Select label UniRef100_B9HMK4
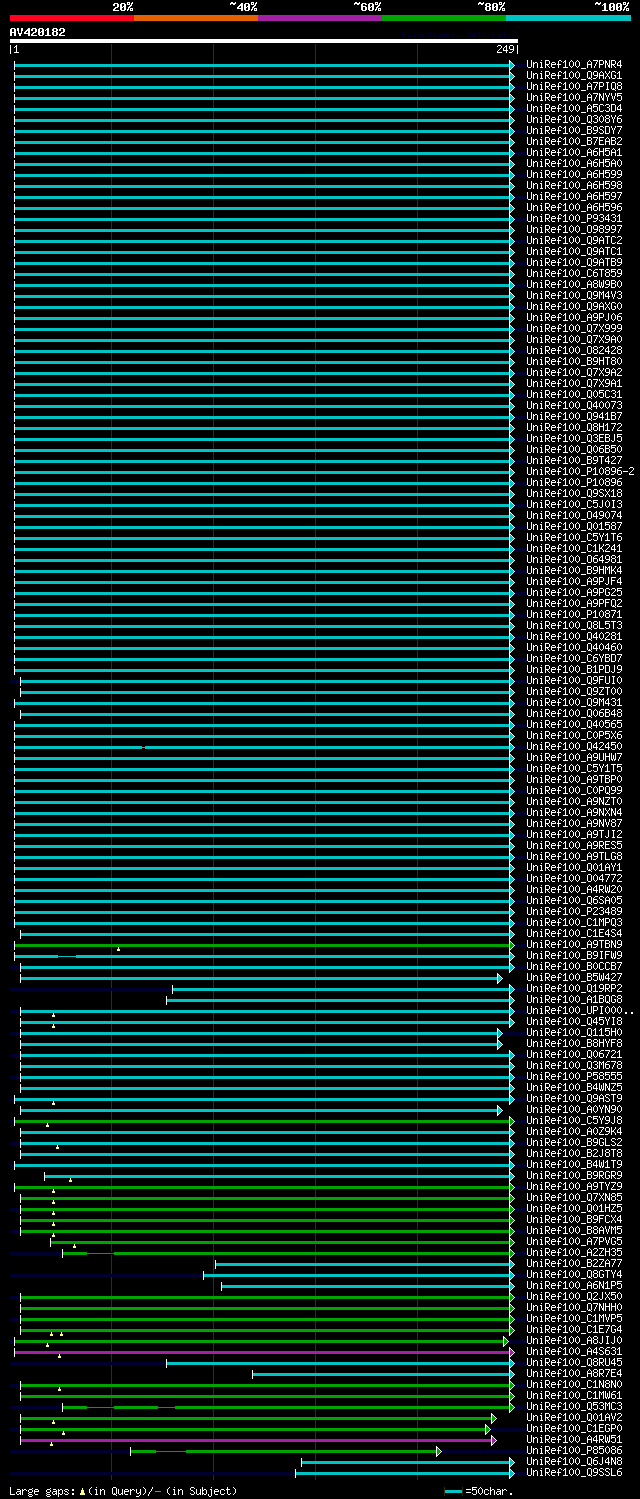The height and width of the screenshot is (1499, 640). click(574, 570)
